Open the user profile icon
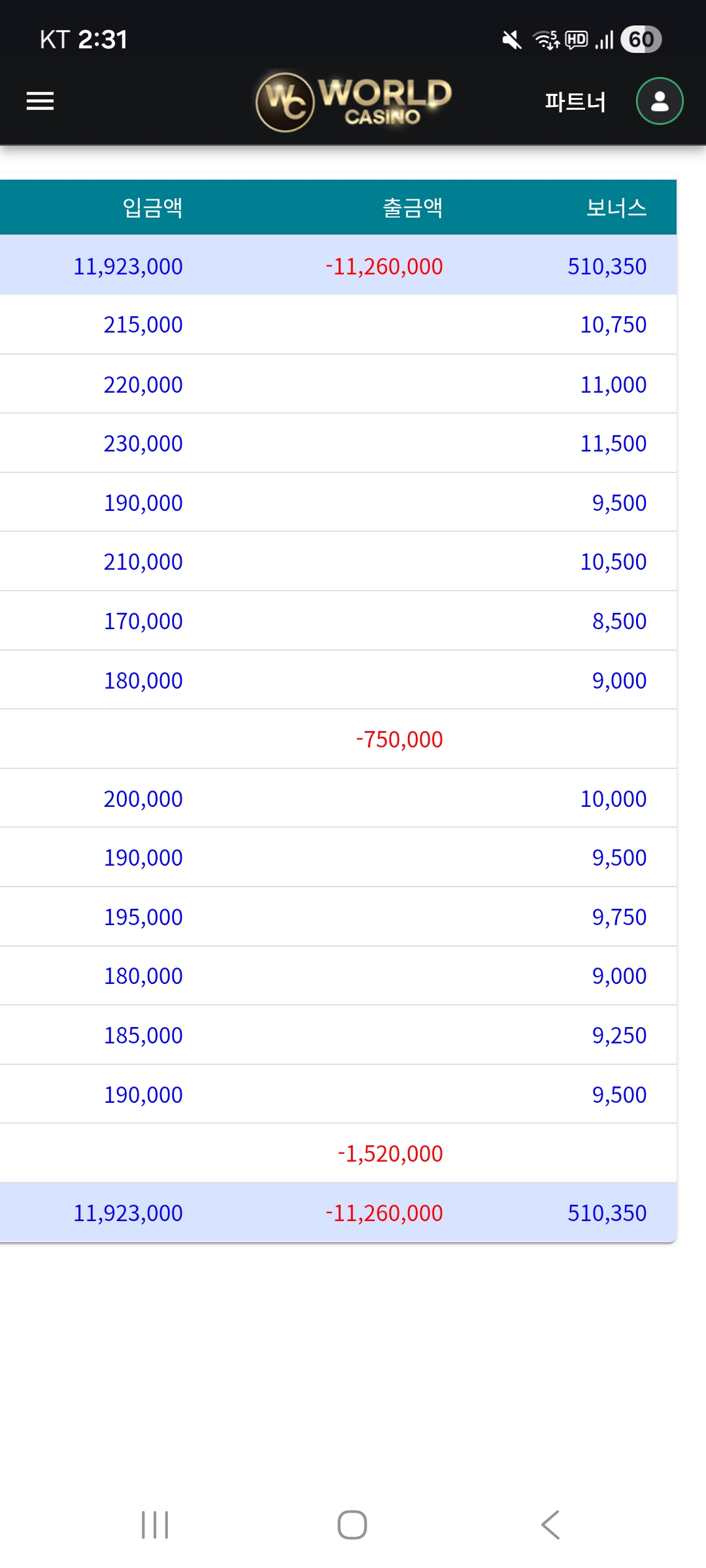706x1568 pixels. click(660, 101)
